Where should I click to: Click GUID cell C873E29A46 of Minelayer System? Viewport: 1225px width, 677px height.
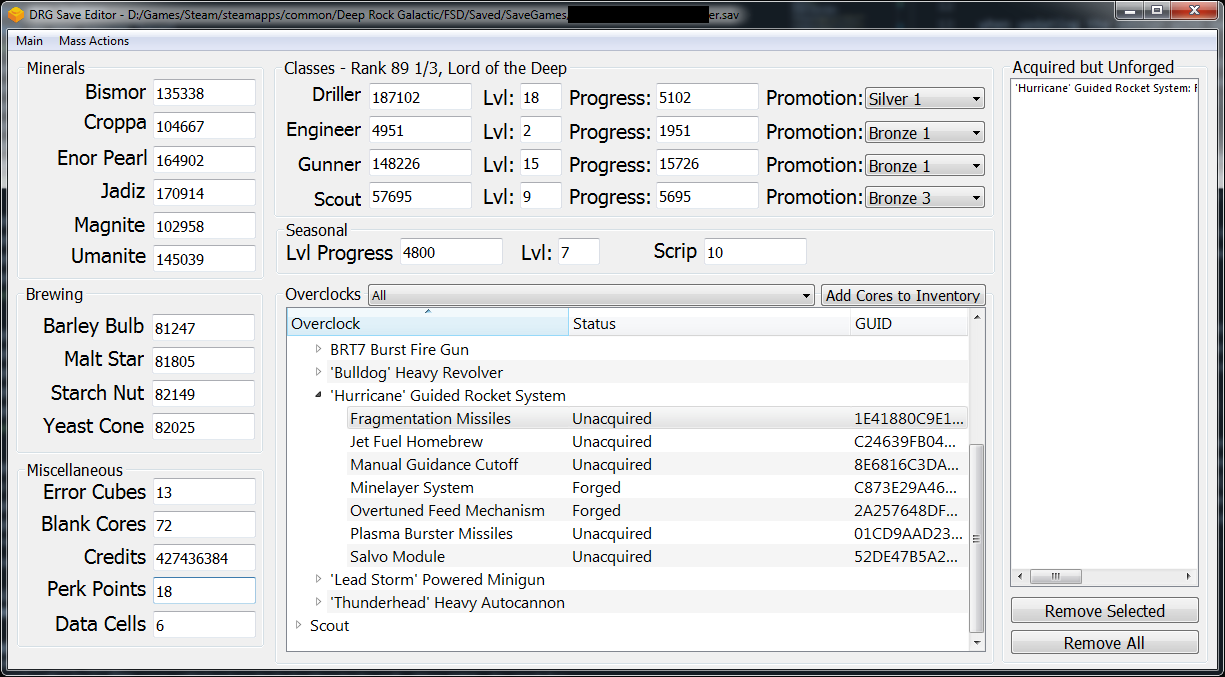click(x=907, y=488)
